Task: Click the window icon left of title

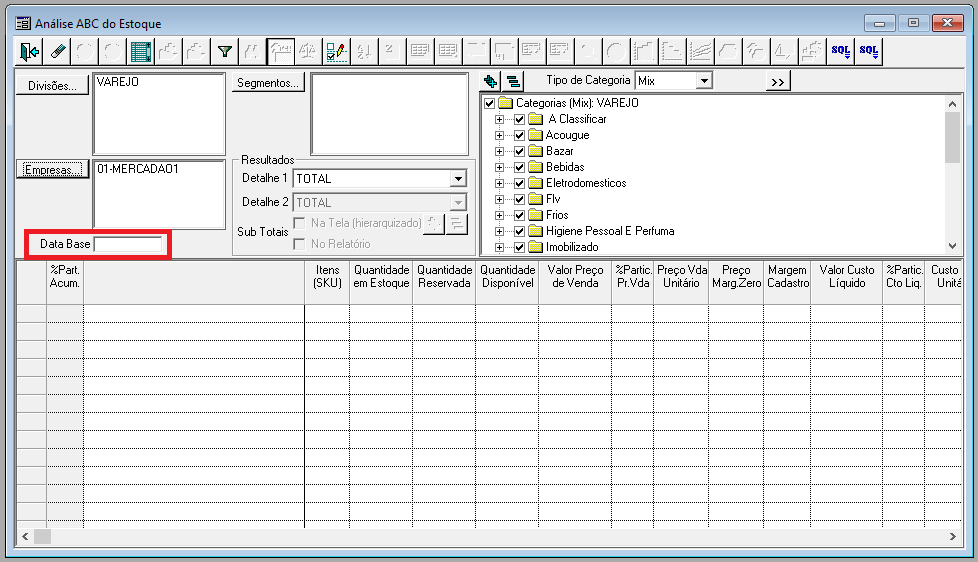Action: coord(23,24)
